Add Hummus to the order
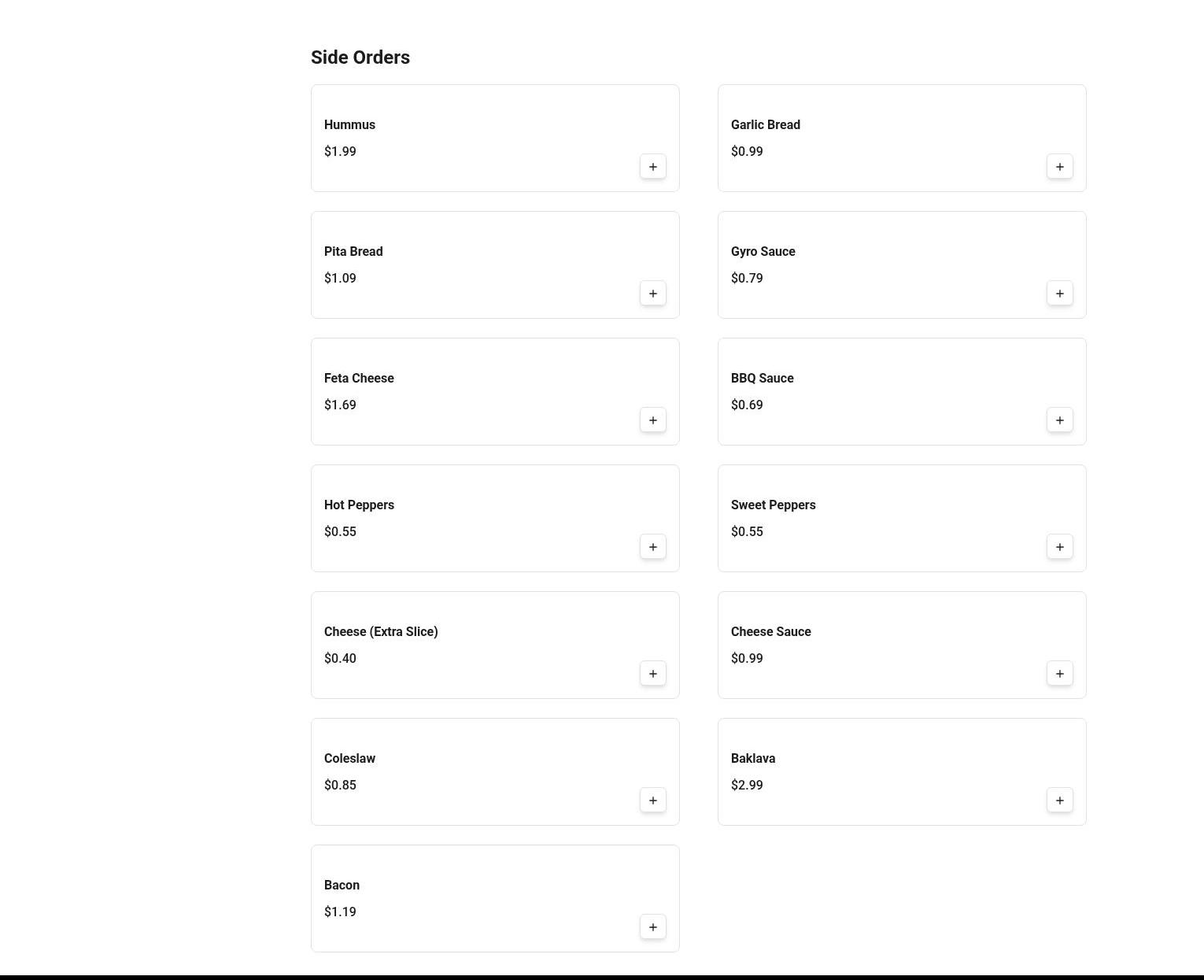1204x980 pixels. [652, 167]
